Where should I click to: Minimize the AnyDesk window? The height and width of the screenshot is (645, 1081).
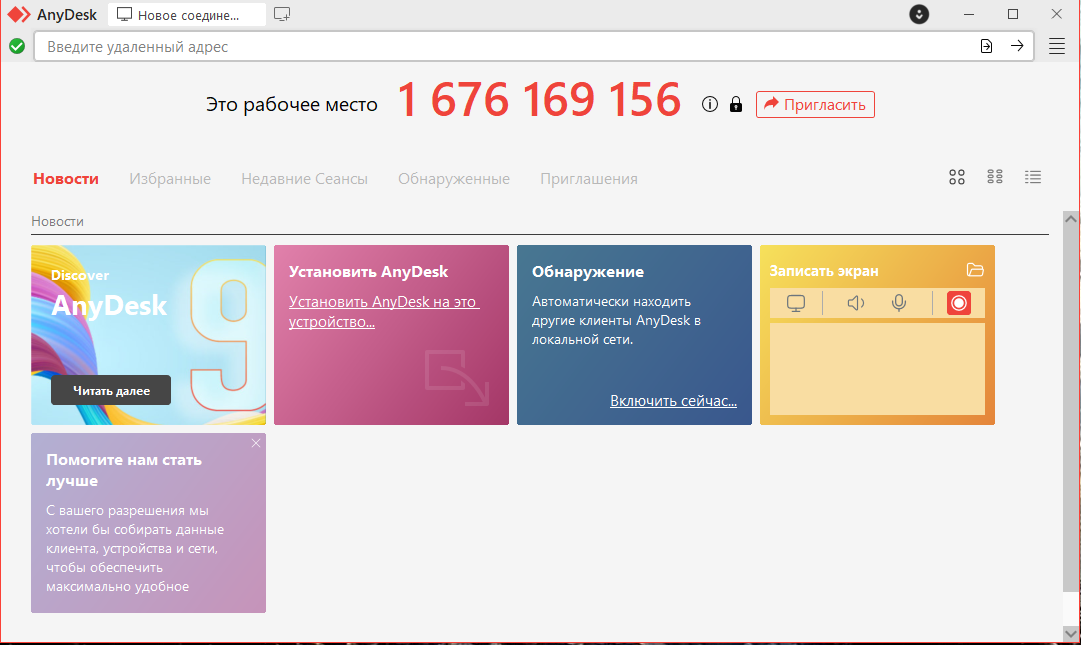click(x=969, y=14)
